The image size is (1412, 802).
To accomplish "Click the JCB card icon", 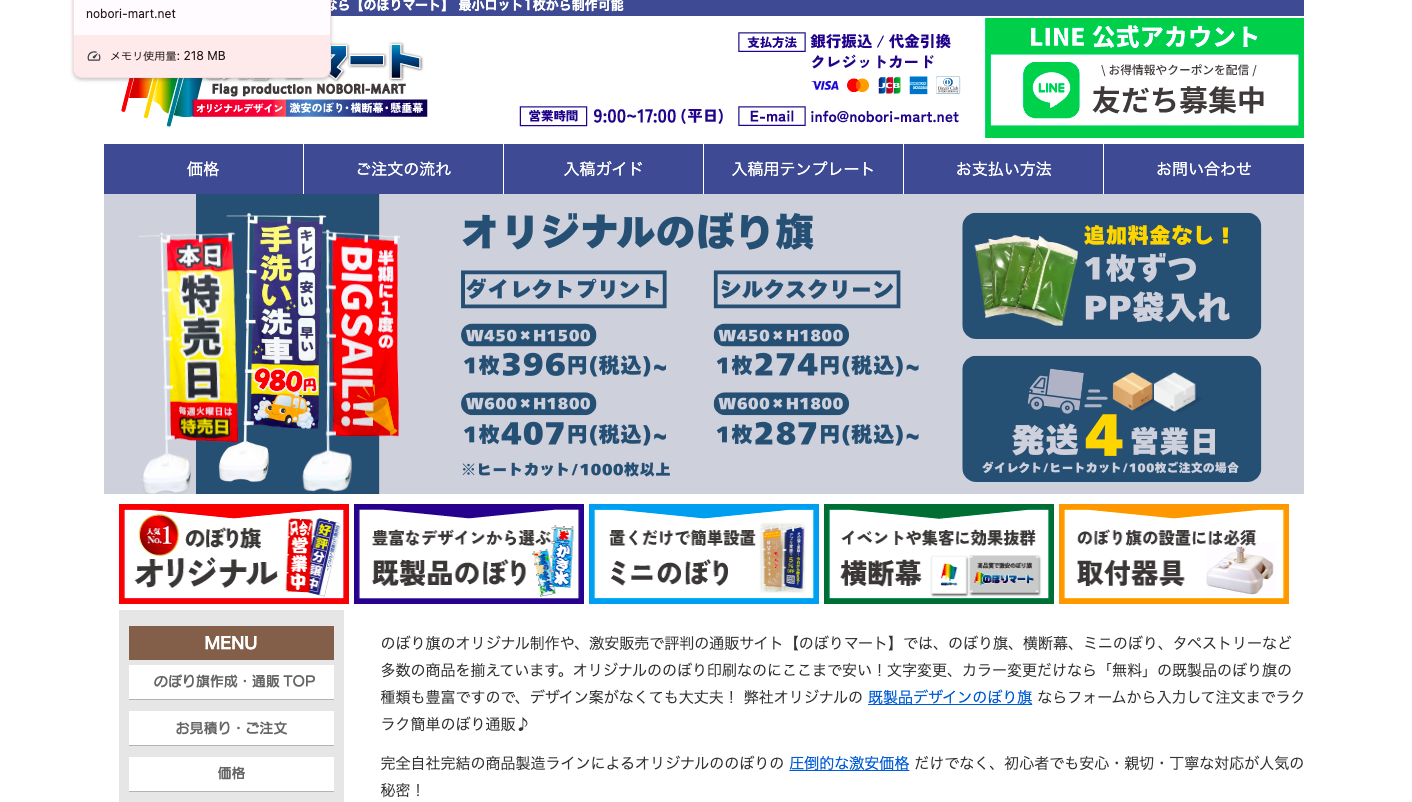I will (889, 85).
